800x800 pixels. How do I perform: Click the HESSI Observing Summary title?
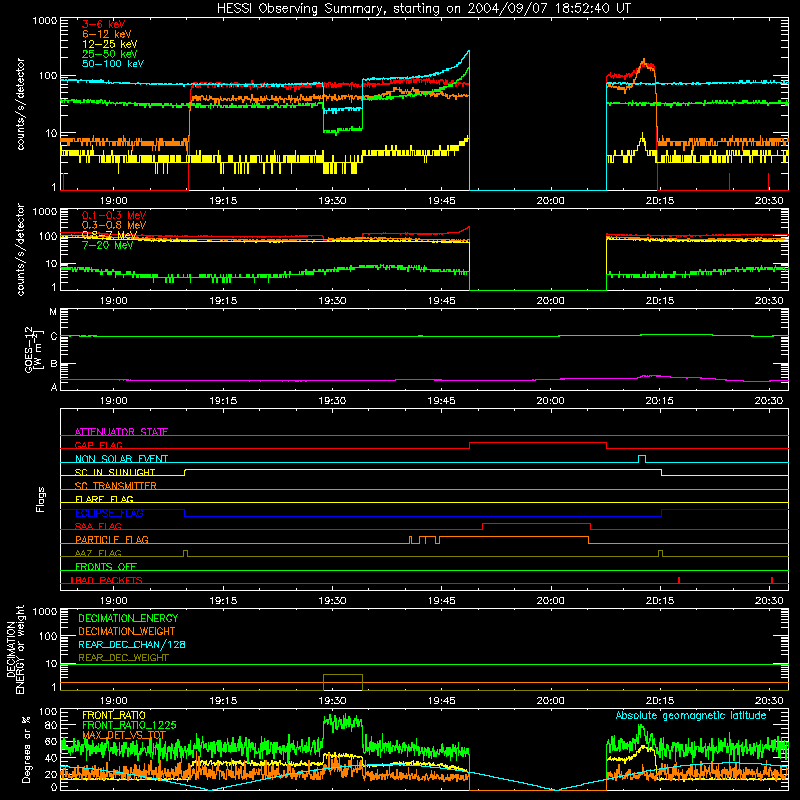[423, 9]
